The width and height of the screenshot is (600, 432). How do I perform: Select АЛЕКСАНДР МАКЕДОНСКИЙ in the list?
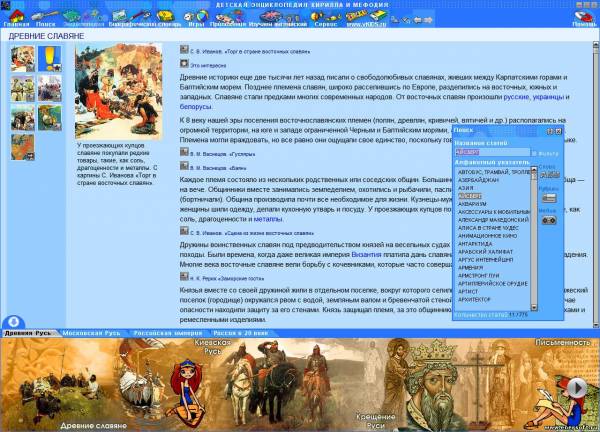493,220
